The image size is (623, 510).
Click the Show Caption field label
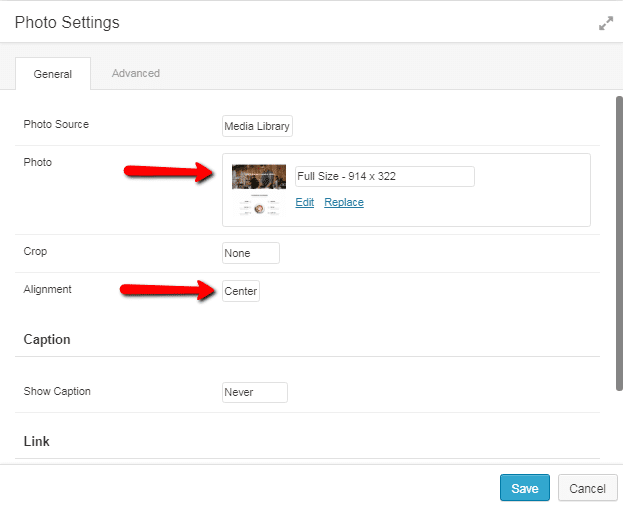pos(57,391)
